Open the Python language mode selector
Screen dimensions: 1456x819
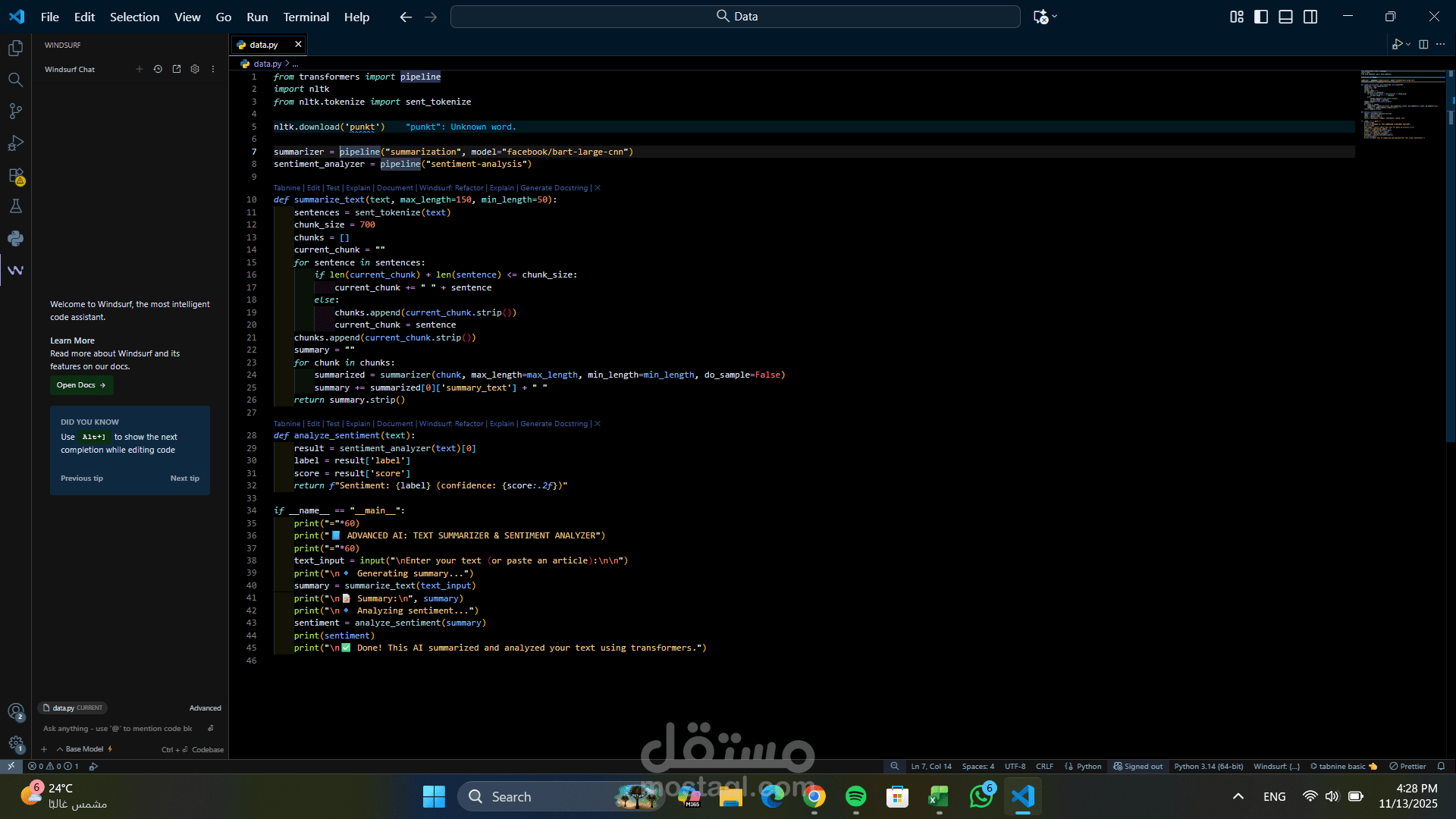[x=1088, y=767]
